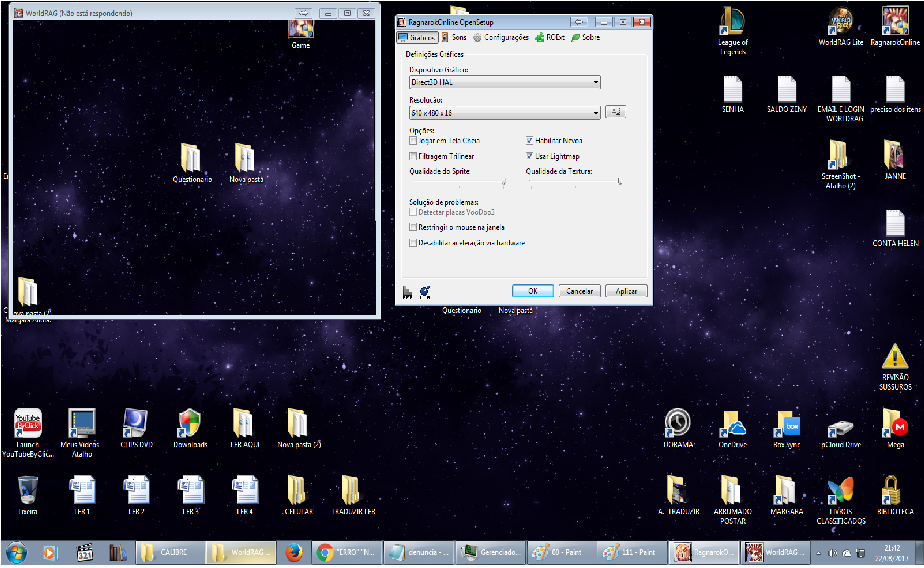Screen dimensions: 924x568
Task: Open the MARGARA folder
Action: click(787, 495)
